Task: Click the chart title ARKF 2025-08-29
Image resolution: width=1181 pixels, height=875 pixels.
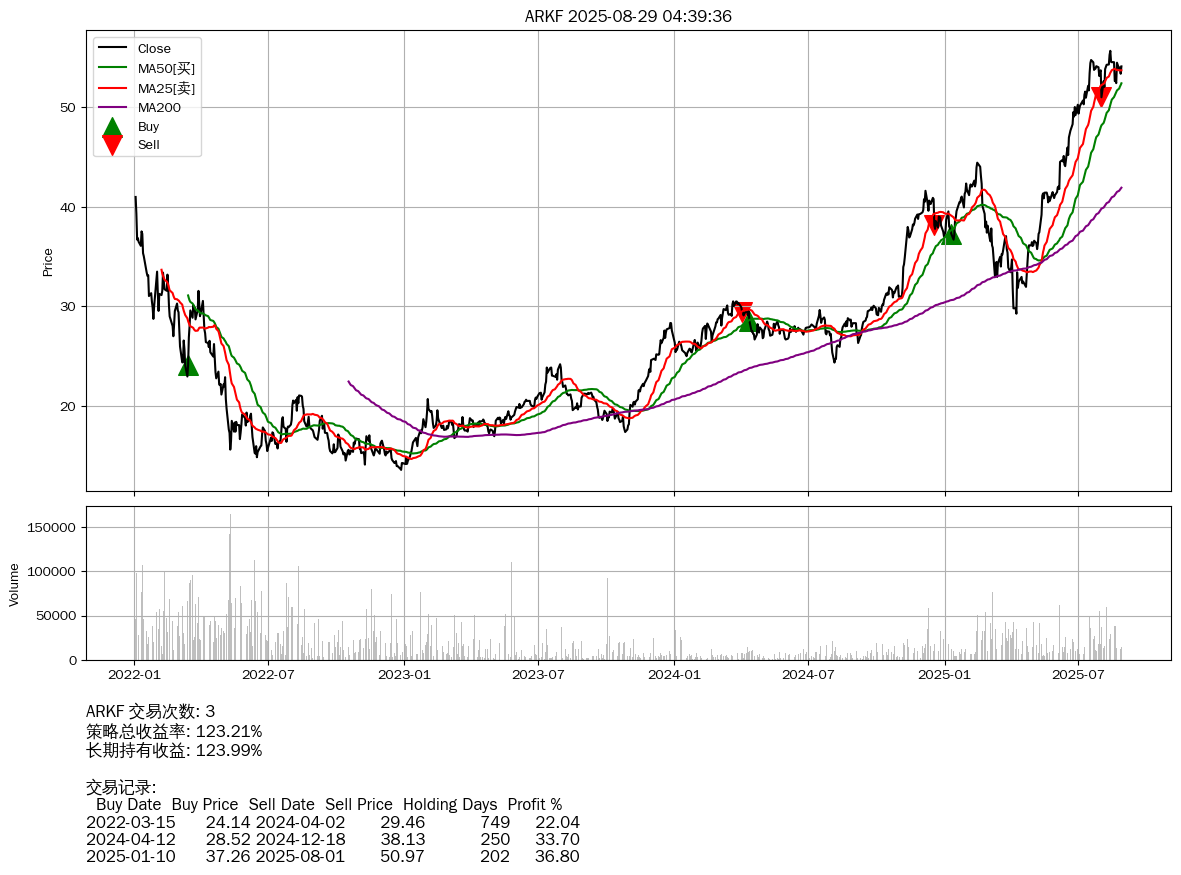Action: [628, 16]
